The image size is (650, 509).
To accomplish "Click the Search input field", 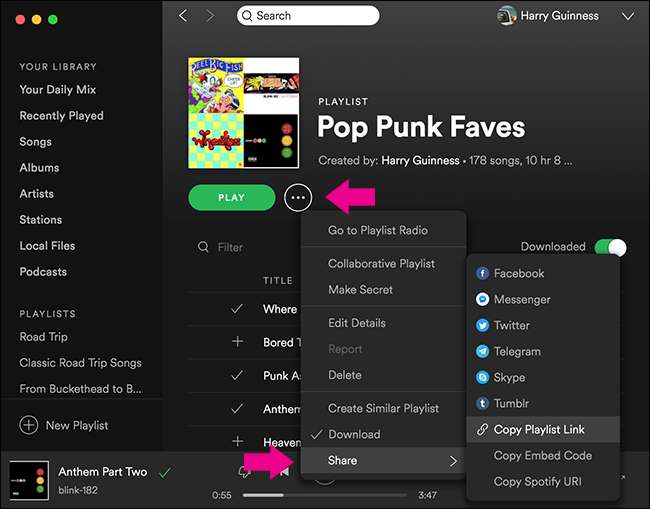I will click(x=308, y=16).
